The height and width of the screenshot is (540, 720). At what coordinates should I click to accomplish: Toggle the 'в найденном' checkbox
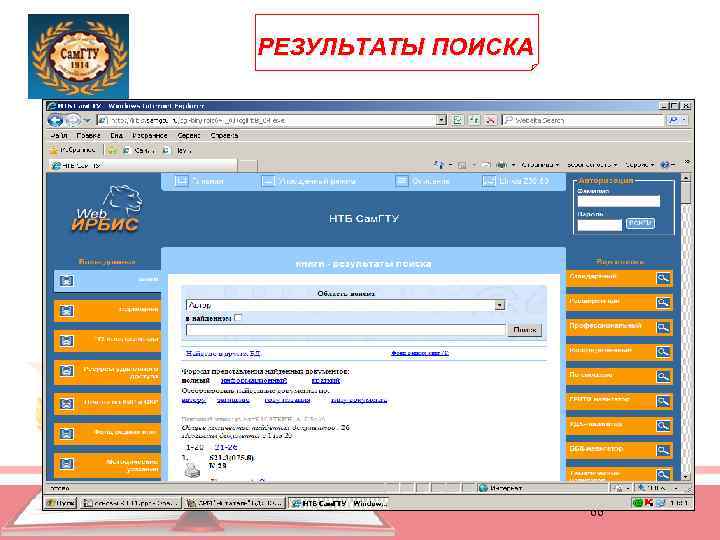(x=238, y=318)
